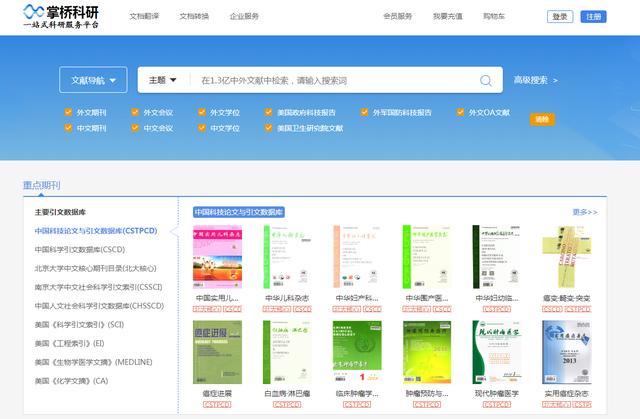This screenshot has height=419, width=640.
Task: Click 主要引文数据库 sidebar heading
Action: 60,212
